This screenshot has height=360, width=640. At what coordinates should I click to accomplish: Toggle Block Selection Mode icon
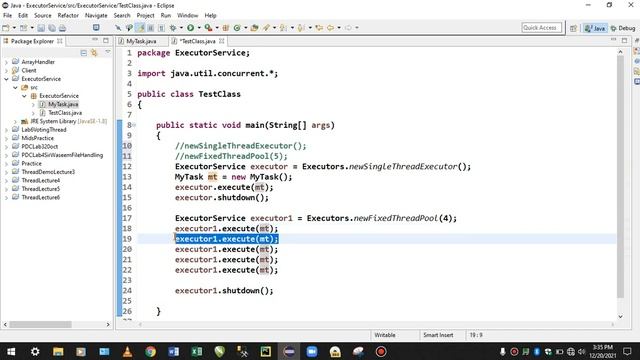point(151,28)
